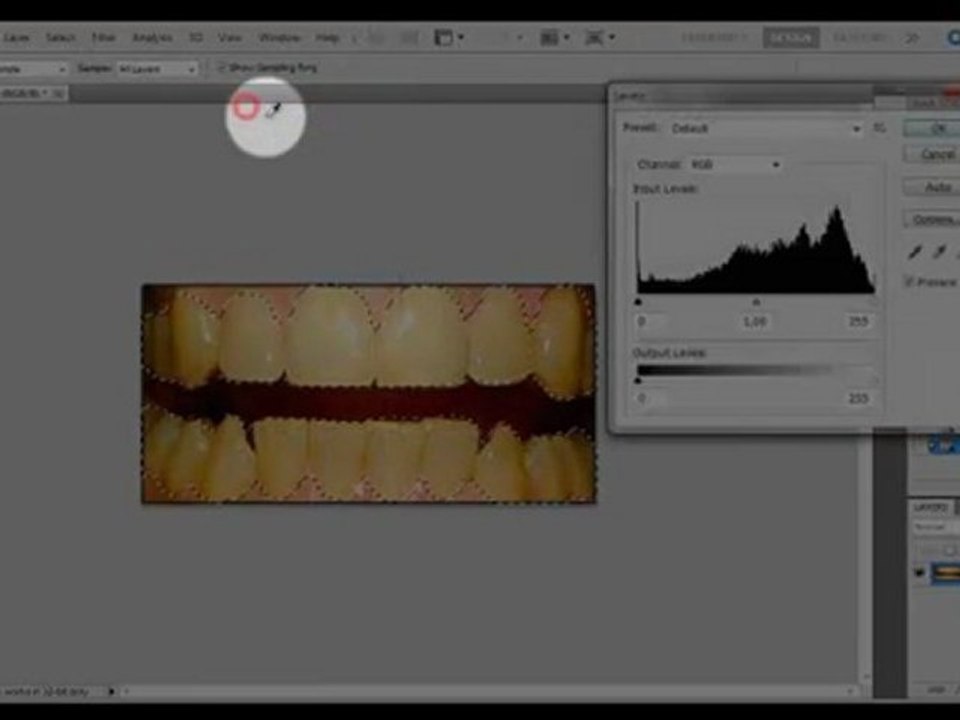The image size is (960, 720).
Task: Click the teeth photo on canvas
Action: (x=369, y=394)
